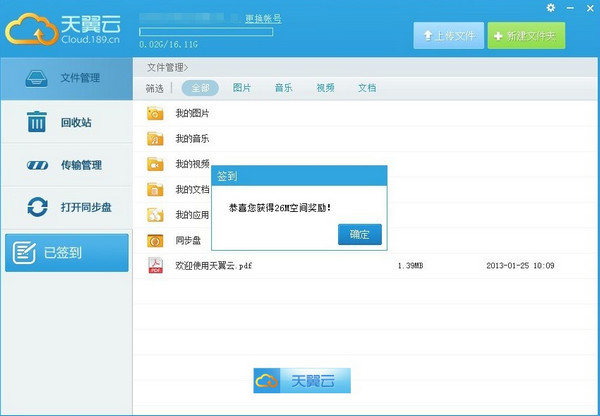Click the 天翼云 cloud logo at top left
This screenshot has width=600, height=416.
pos(64,30)
